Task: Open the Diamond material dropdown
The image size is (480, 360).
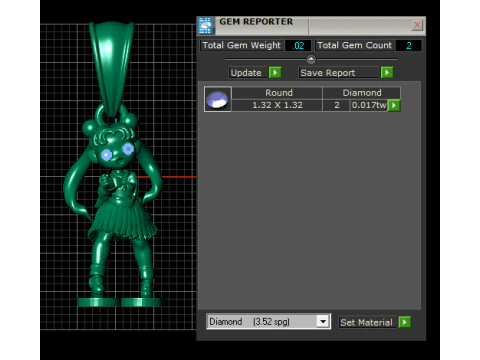Action: click(323, 322)
